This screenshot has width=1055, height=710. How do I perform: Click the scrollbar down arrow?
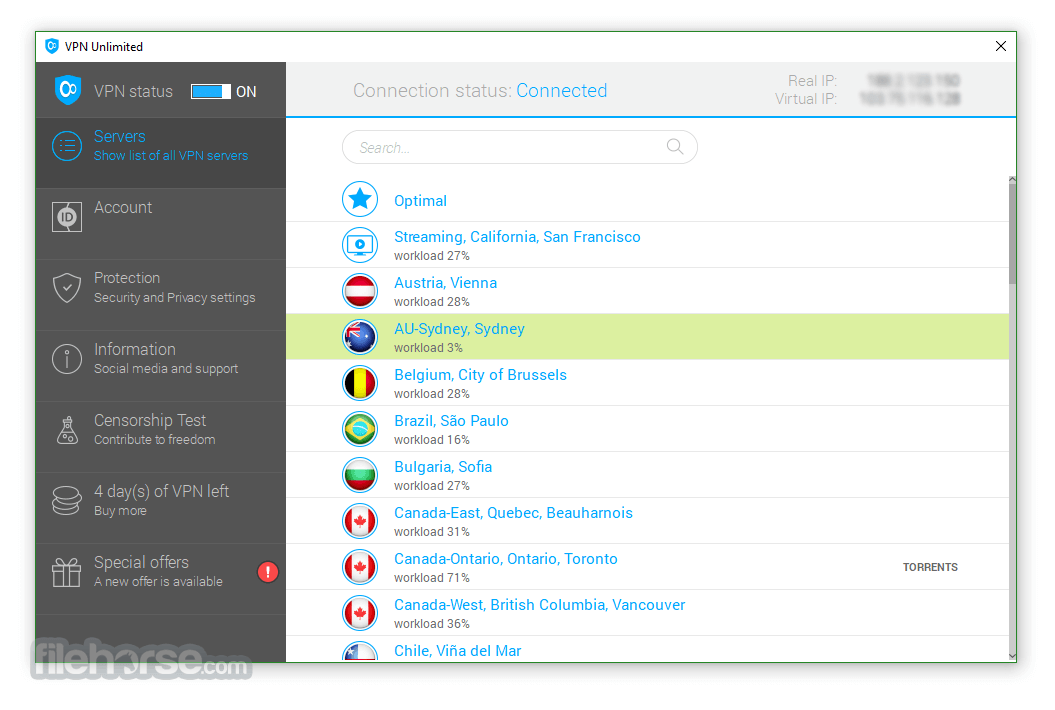click(x=1012, y=656)
